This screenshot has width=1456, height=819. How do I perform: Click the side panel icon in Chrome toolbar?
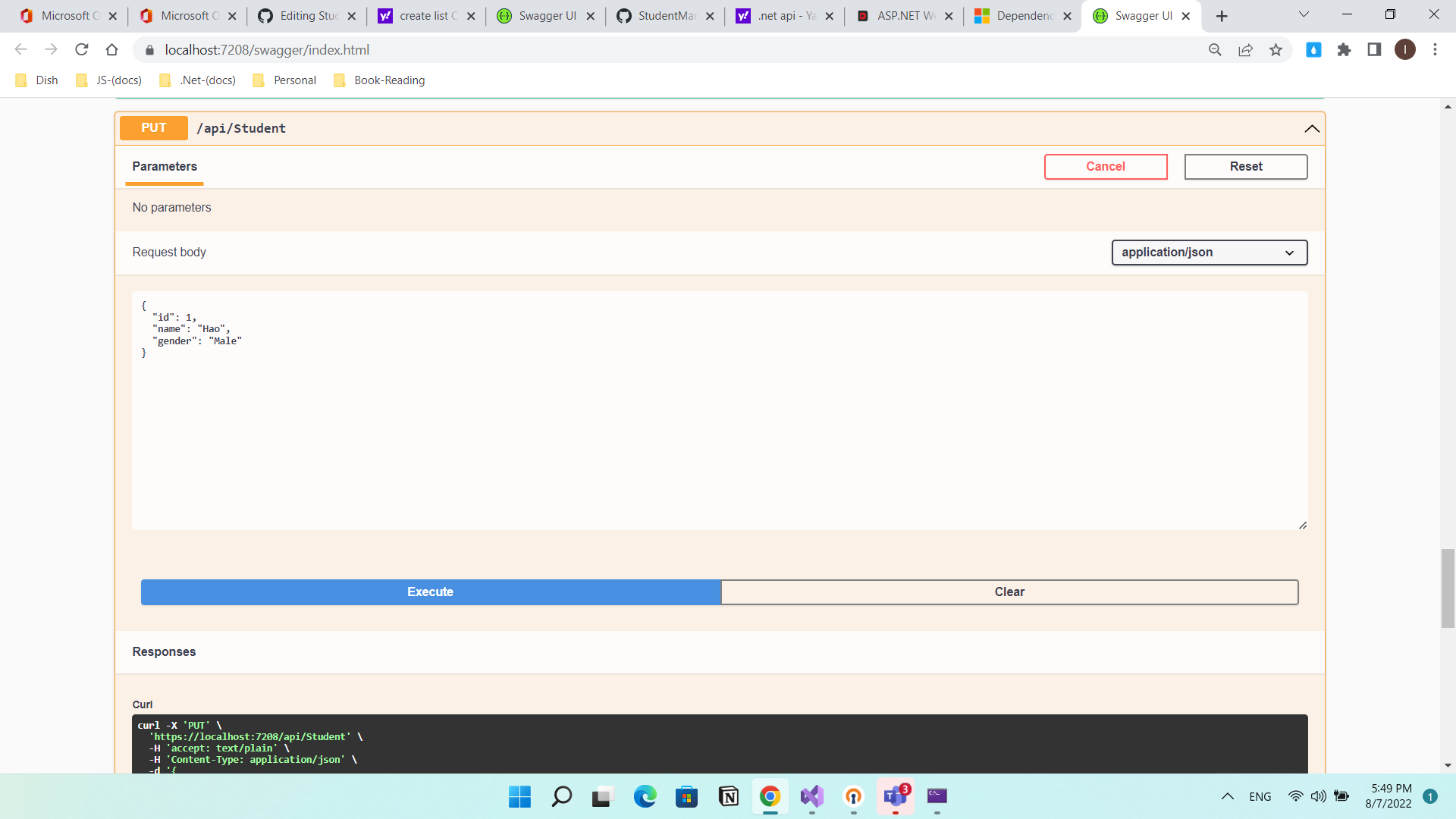tap(1374, 49)
